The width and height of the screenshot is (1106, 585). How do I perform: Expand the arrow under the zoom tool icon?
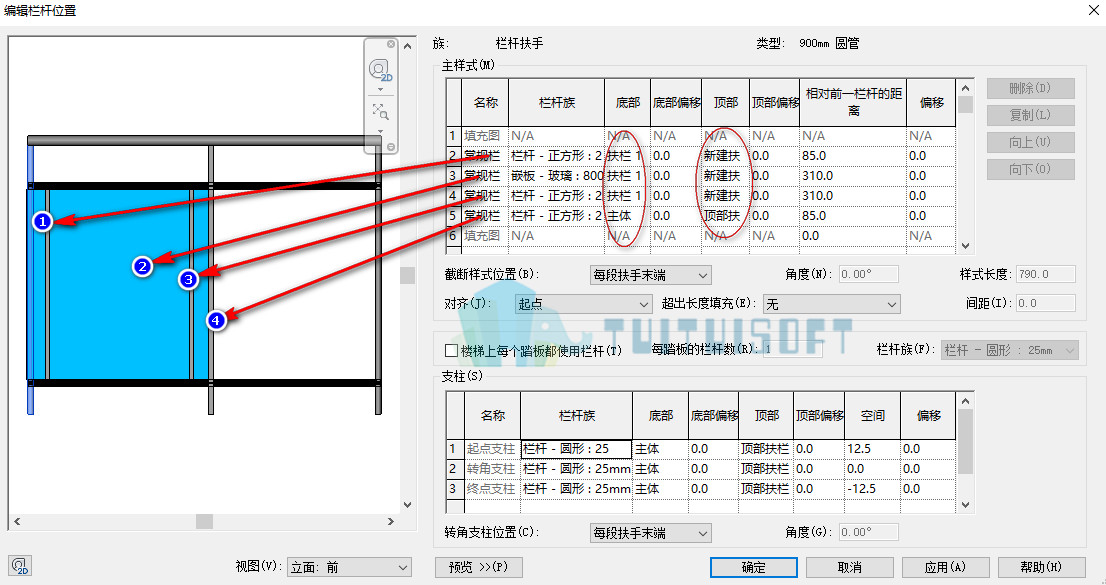(380, 131)
